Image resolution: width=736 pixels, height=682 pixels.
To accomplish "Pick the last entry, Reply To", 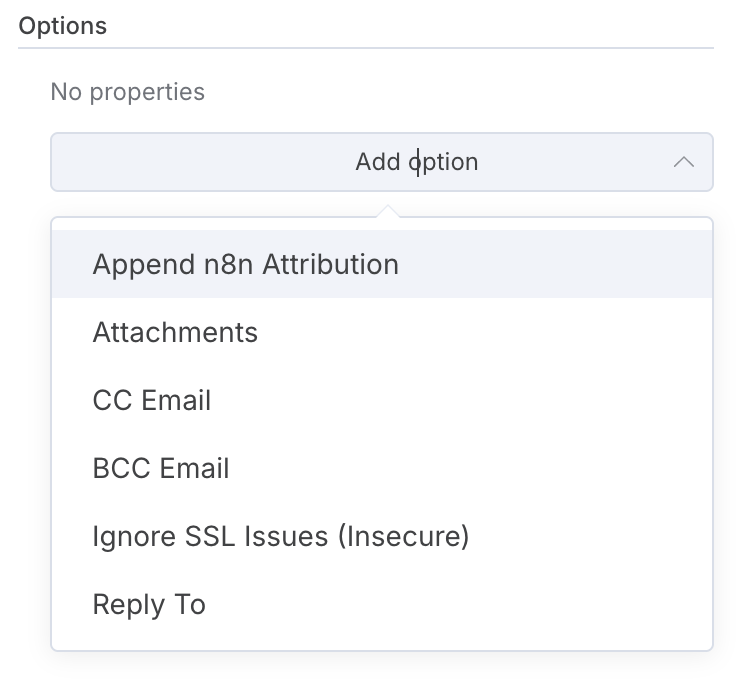I will [x=149, y=604].
